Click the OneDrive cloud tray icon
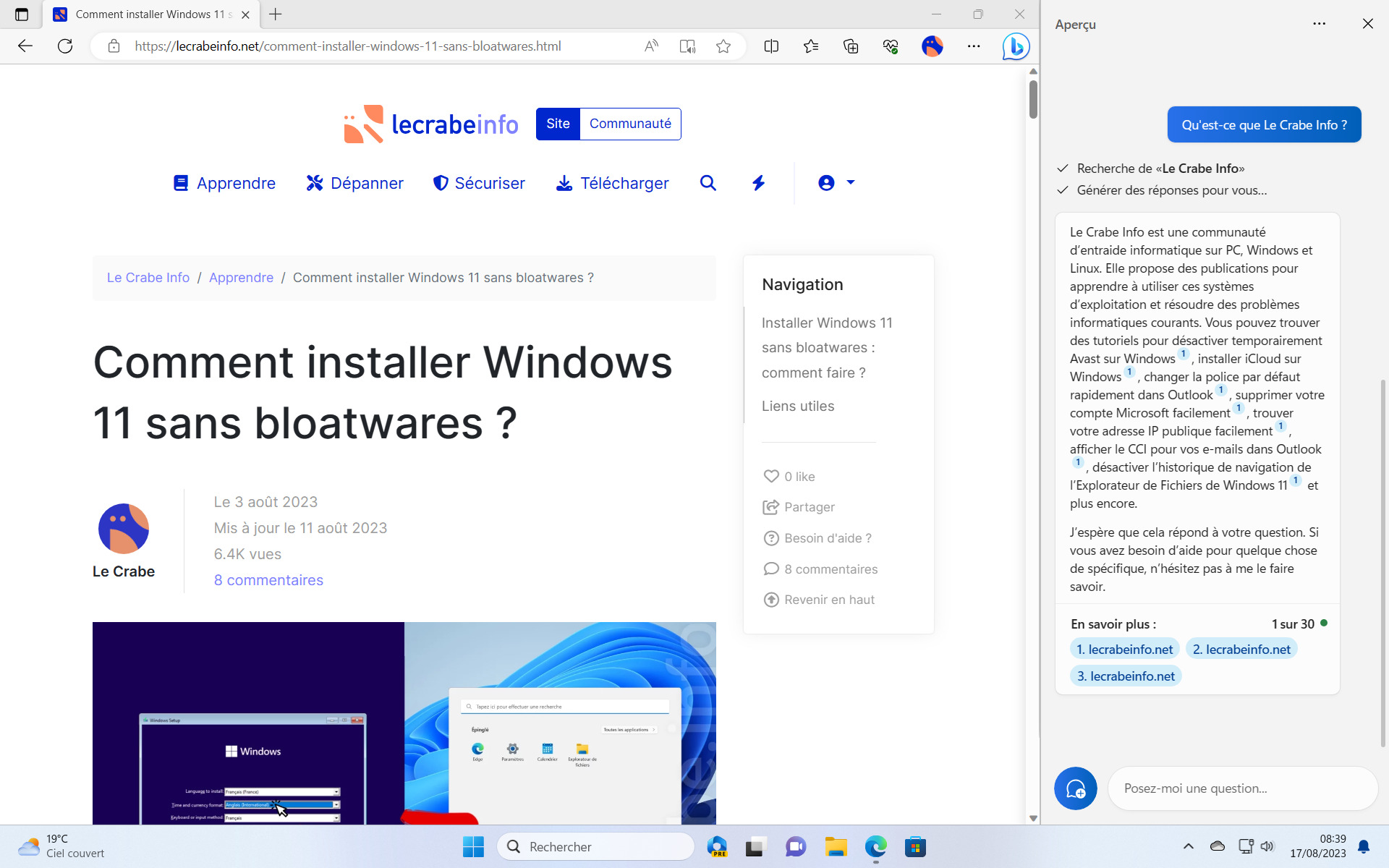1389x868 pixels. (1218, 846)
